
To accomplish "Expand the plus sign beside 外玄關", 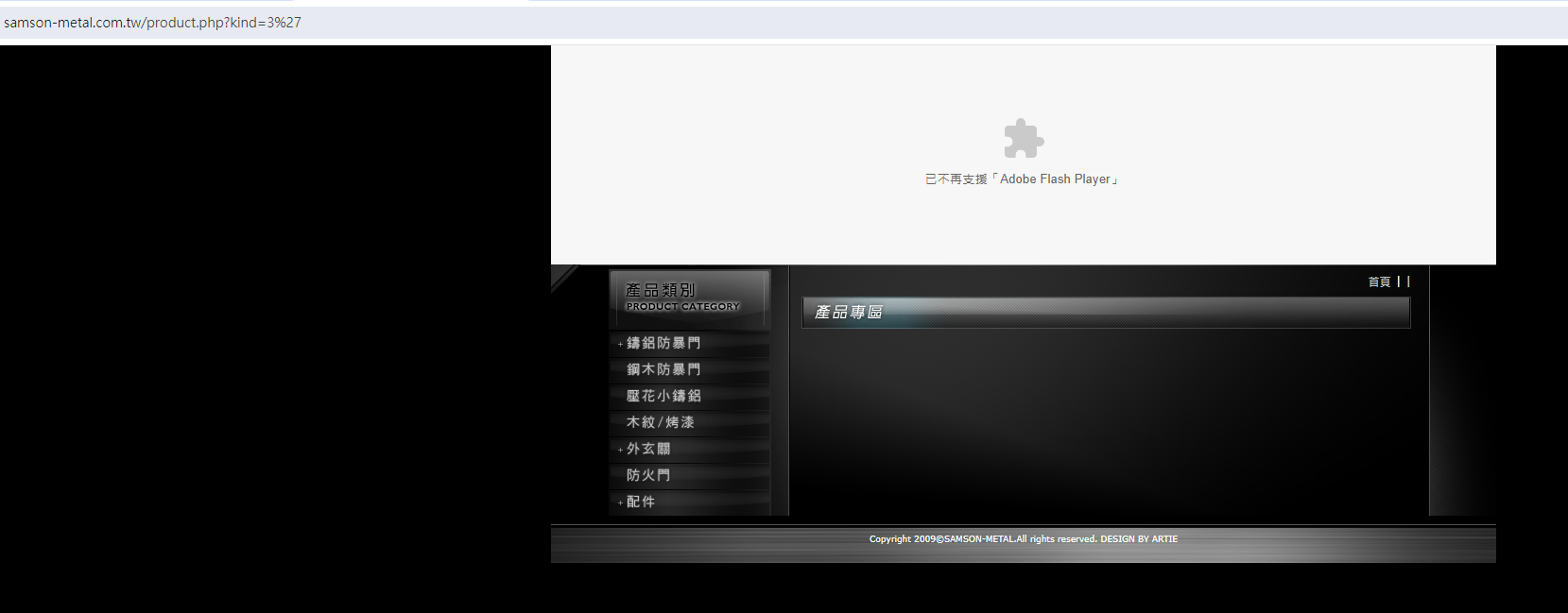I will click(x=620, y=450).
